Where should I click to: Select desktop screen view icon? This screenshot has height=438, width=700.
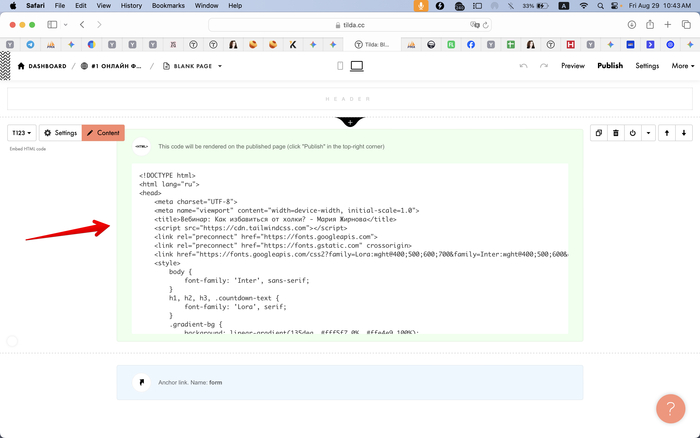pyautogui.click(x=356, y=66)
